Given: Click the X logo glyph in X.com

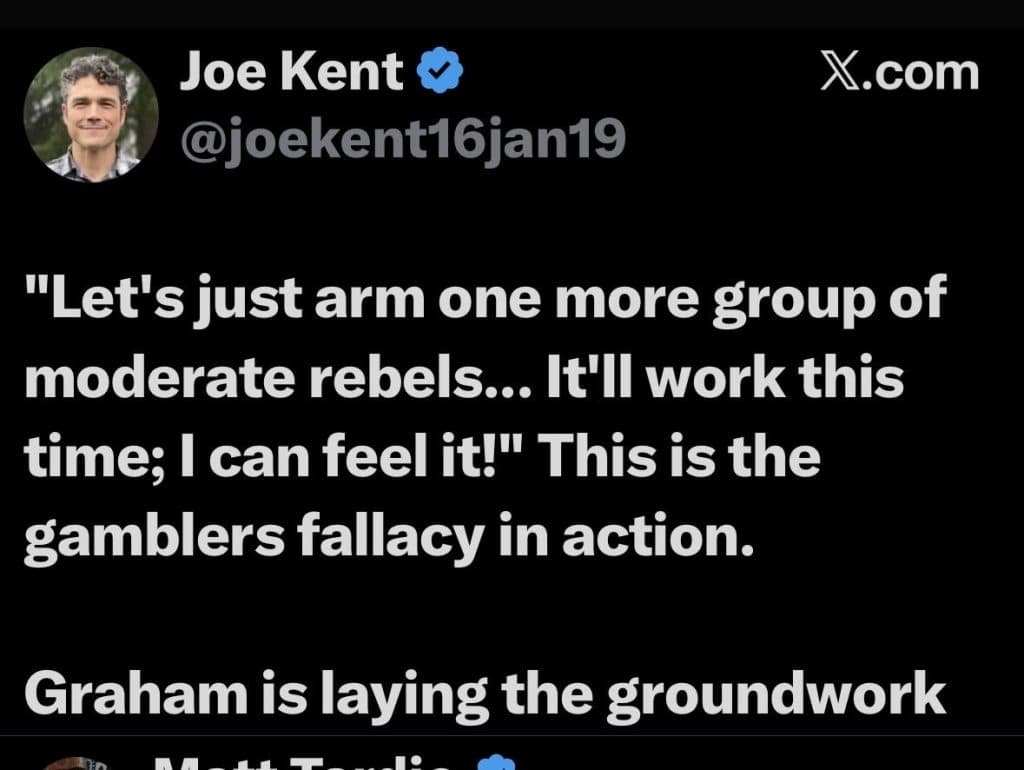Looking at the screenshot, I should pyautogui.click(x=844, y=72).
